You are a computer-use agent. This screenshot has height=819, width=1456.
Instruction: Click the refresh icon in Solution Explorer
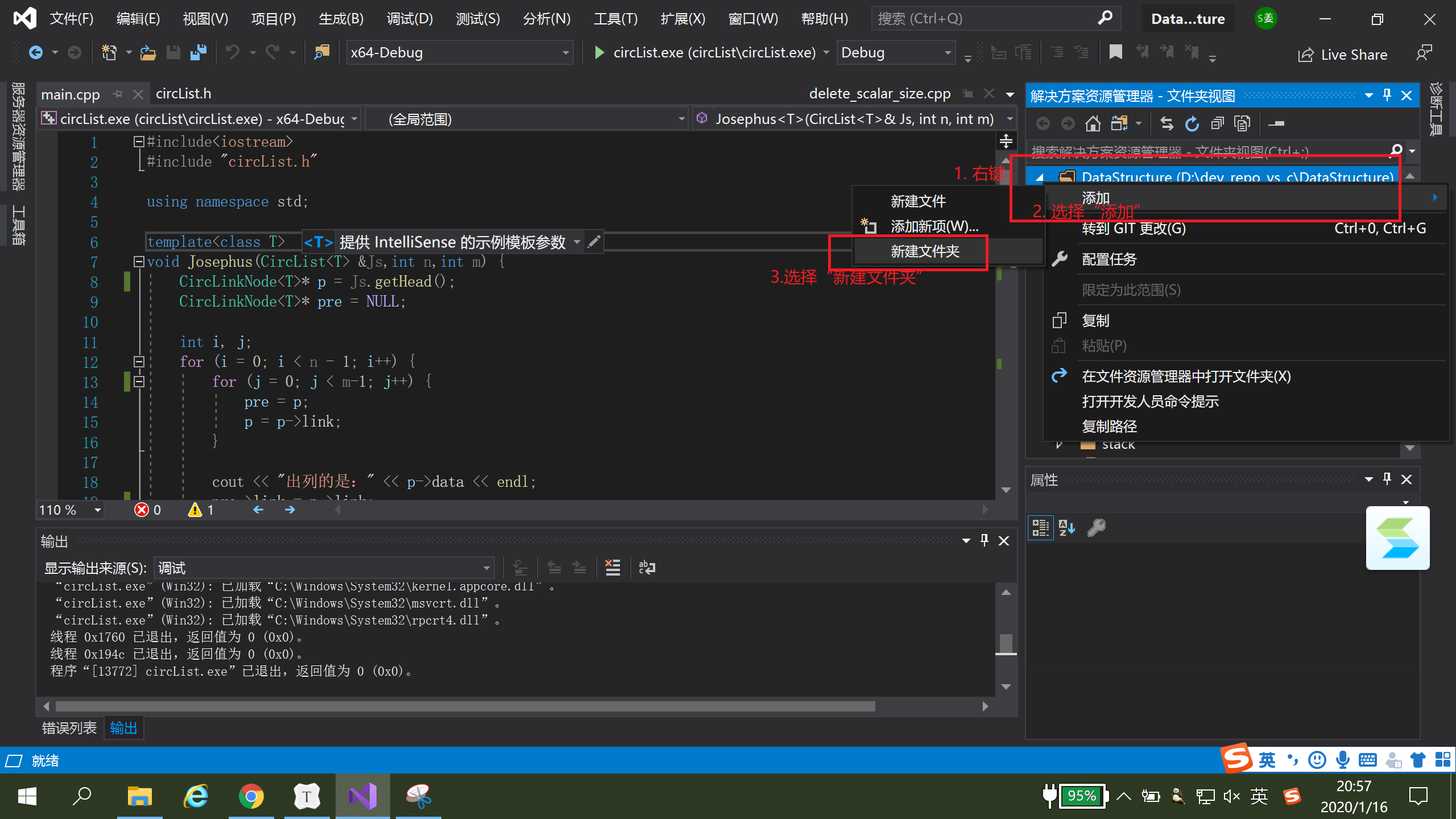pos(1192,123)
